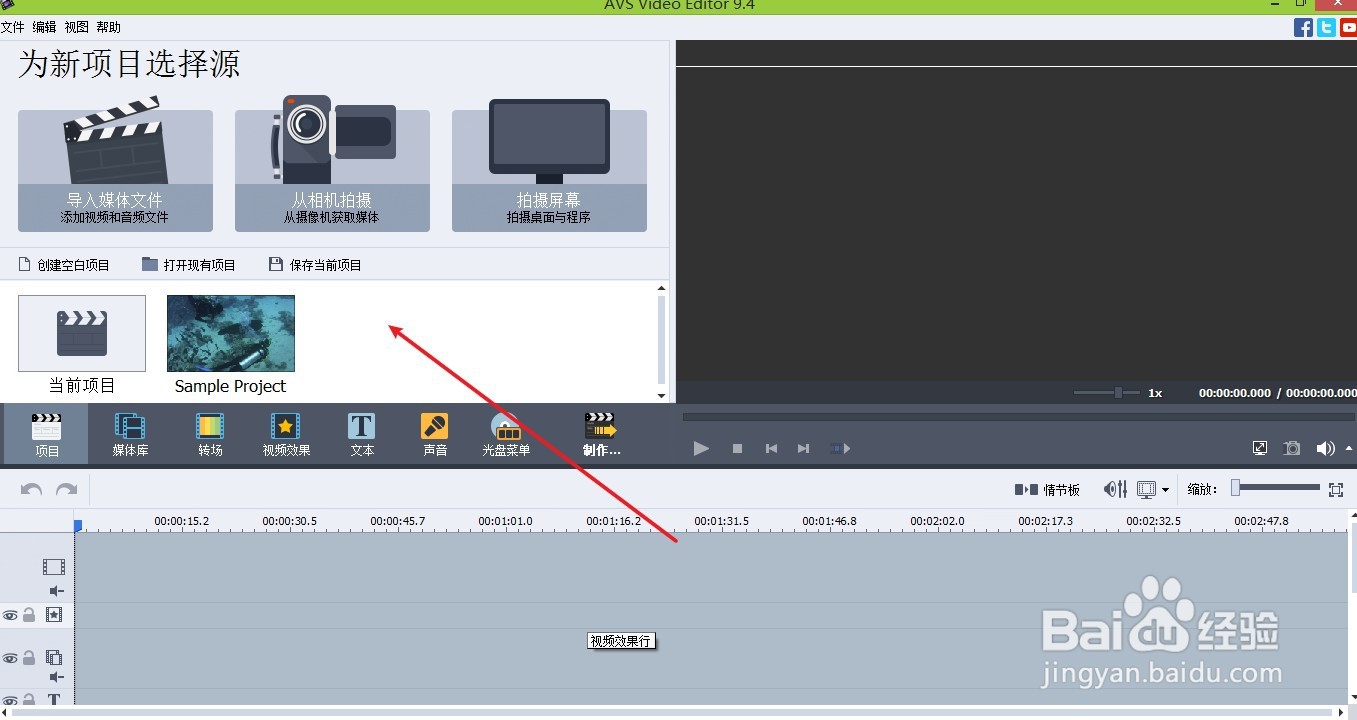Go to next frame in preview
Image resolution: width=1357 pixels, height=720 pixels.
pos(803,448)
